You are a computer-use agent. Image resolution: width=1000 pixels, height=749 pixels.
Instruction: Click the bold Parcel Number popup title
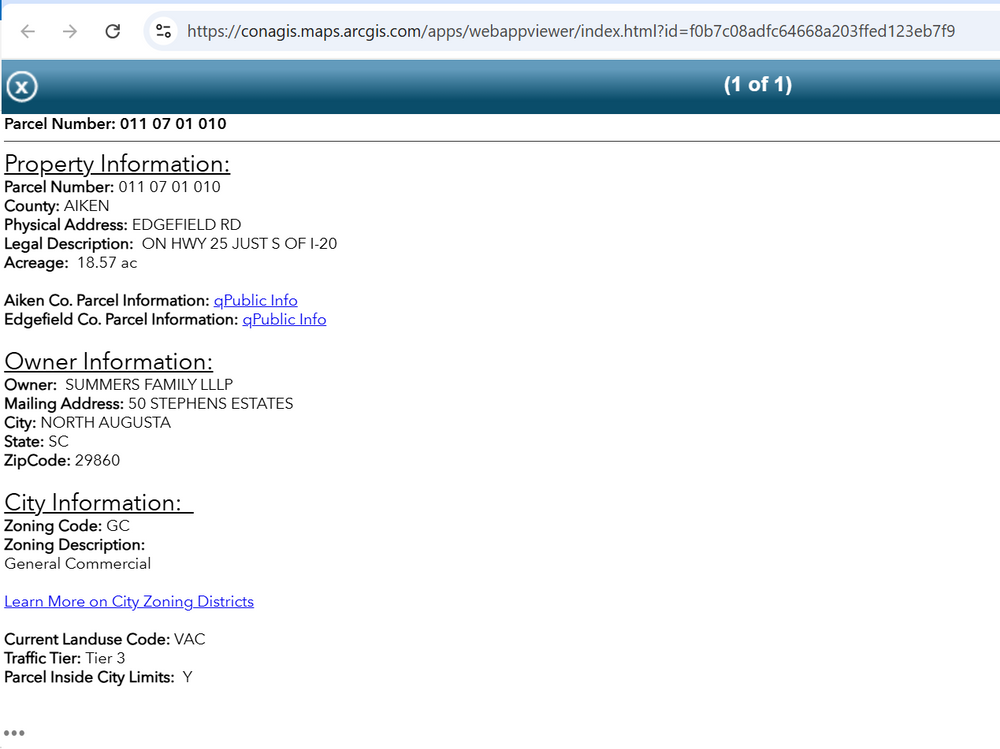pyautogui.click(x=115, y=125)
